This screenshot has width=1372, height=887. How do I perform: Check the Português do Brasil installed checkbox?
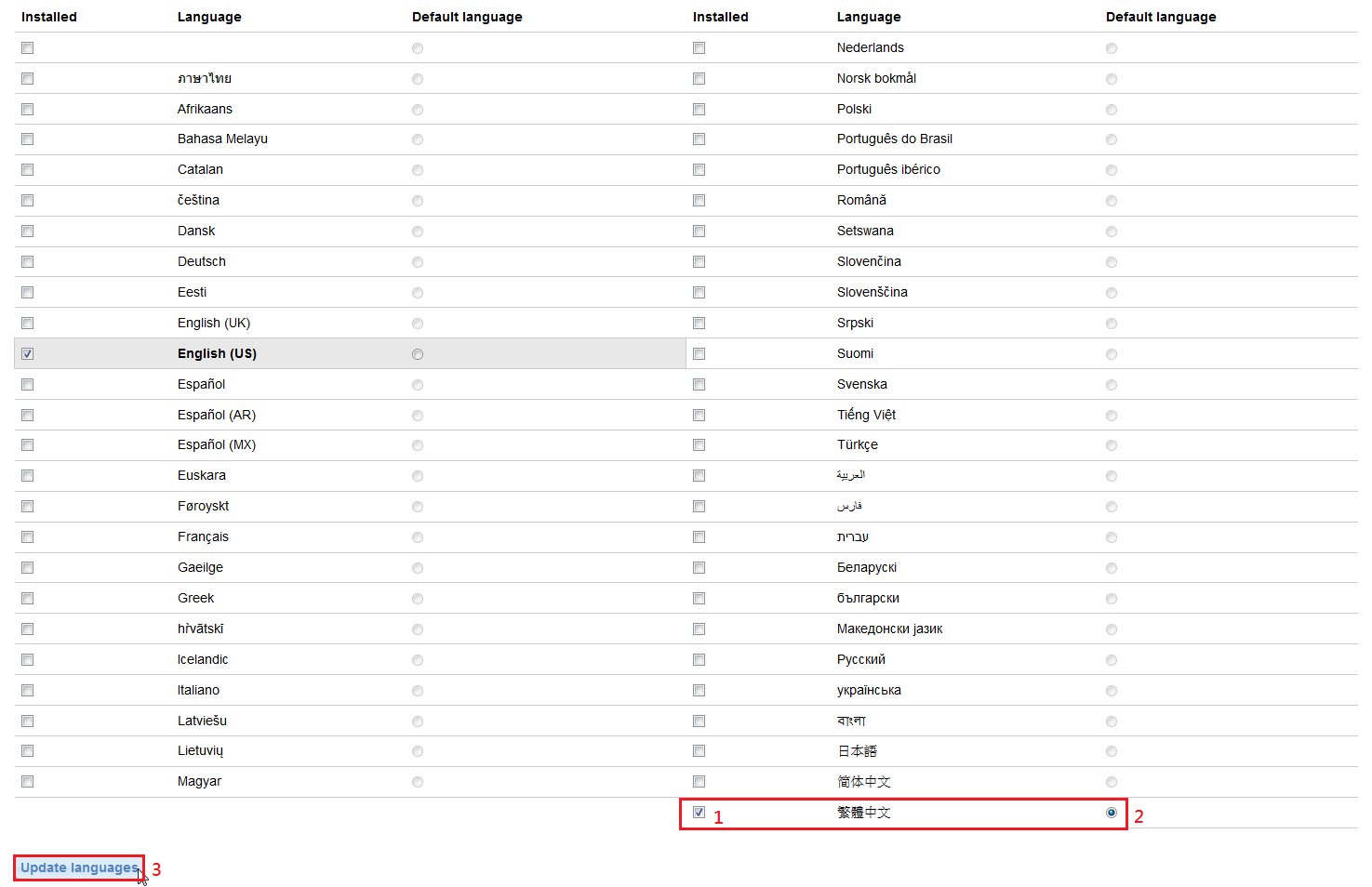coord(699,139)
